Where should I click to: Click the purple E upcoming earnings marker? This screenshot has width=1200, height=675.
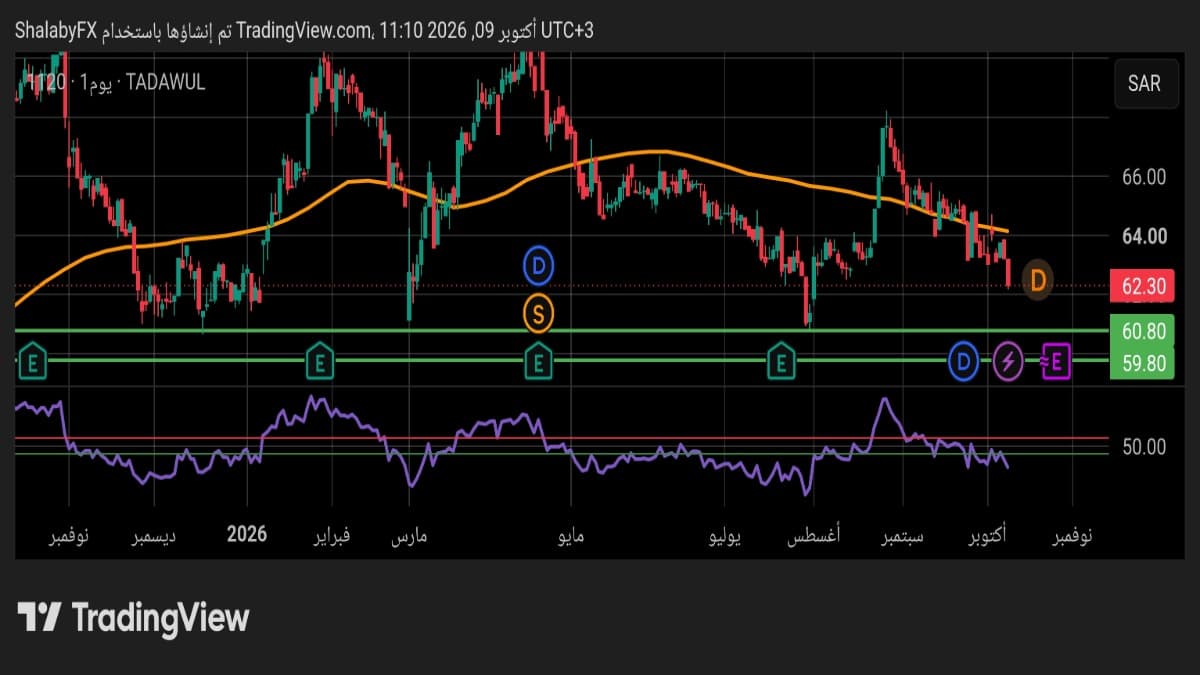[1057, 361]
